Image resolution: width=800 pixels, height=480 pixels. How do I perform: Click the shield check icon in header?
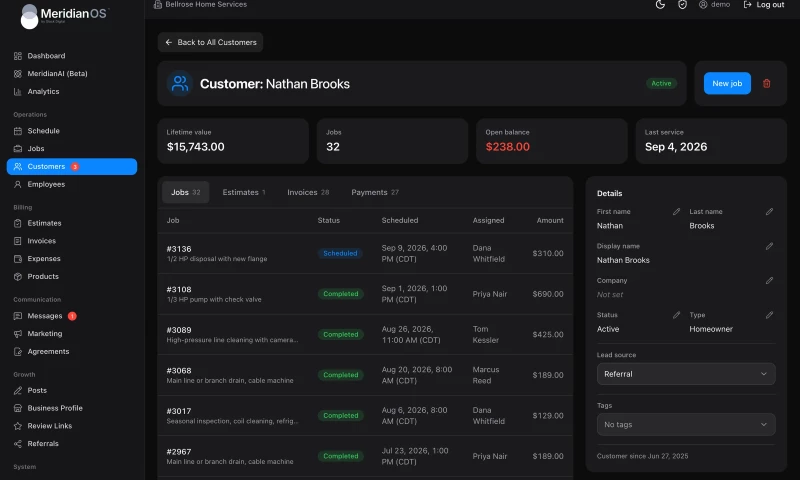682,5
